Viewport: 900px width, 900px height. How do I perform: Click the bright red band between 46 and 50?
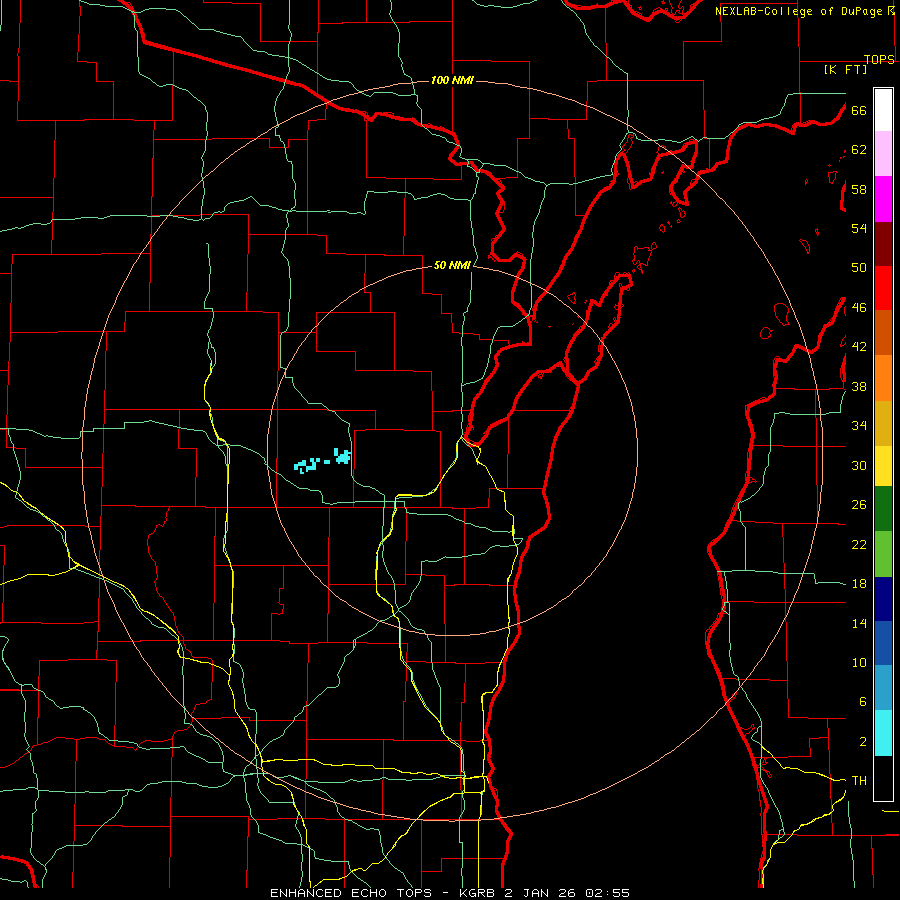883,288
